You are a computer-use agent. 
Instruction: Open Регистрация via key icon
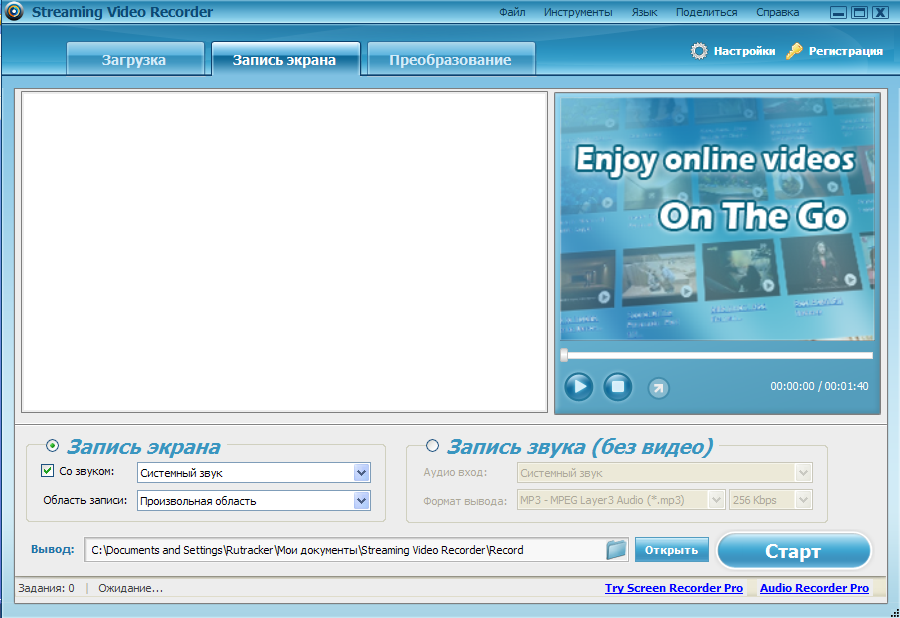pos(794,51)
